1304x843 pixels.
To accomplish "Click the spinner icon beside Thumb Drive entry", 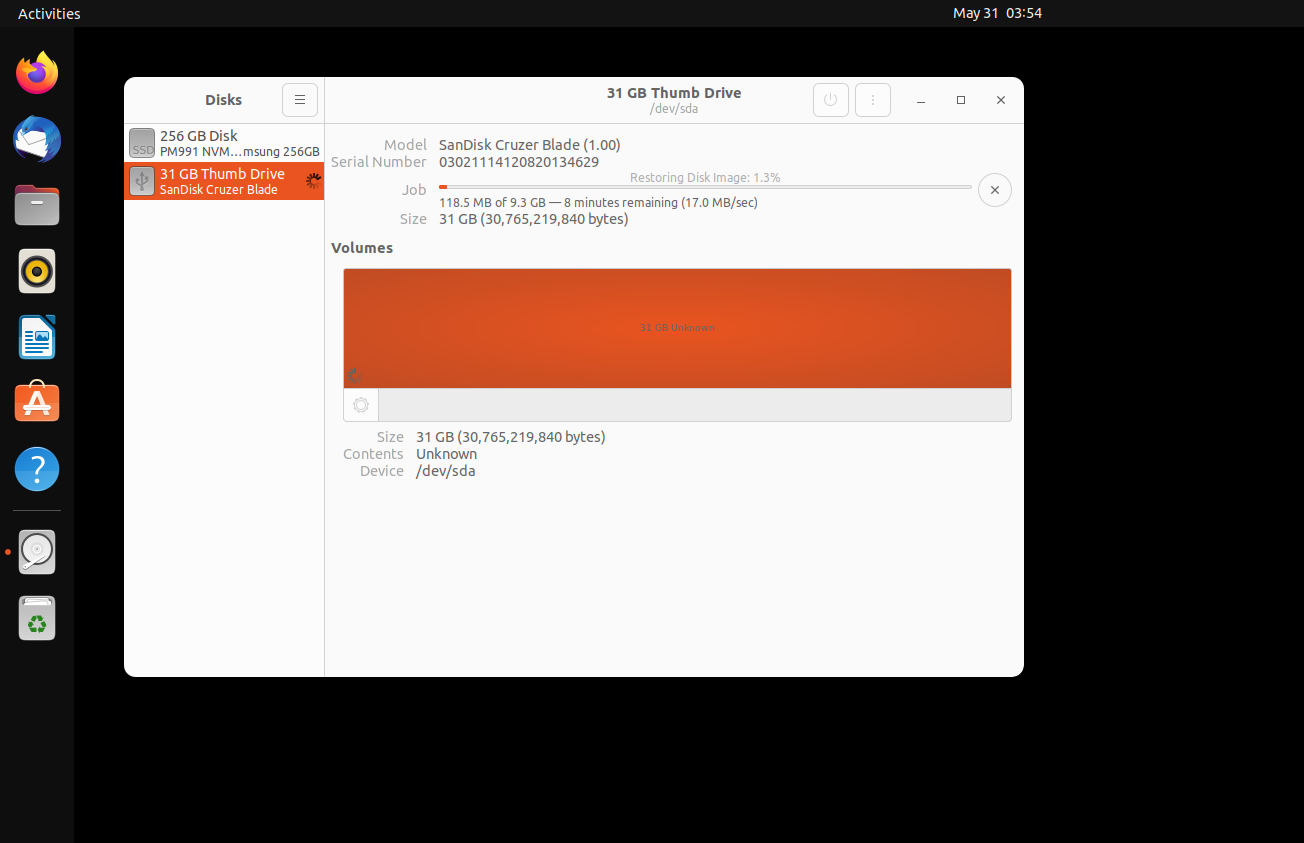I will pyautogui.click(x=313, y=181).
